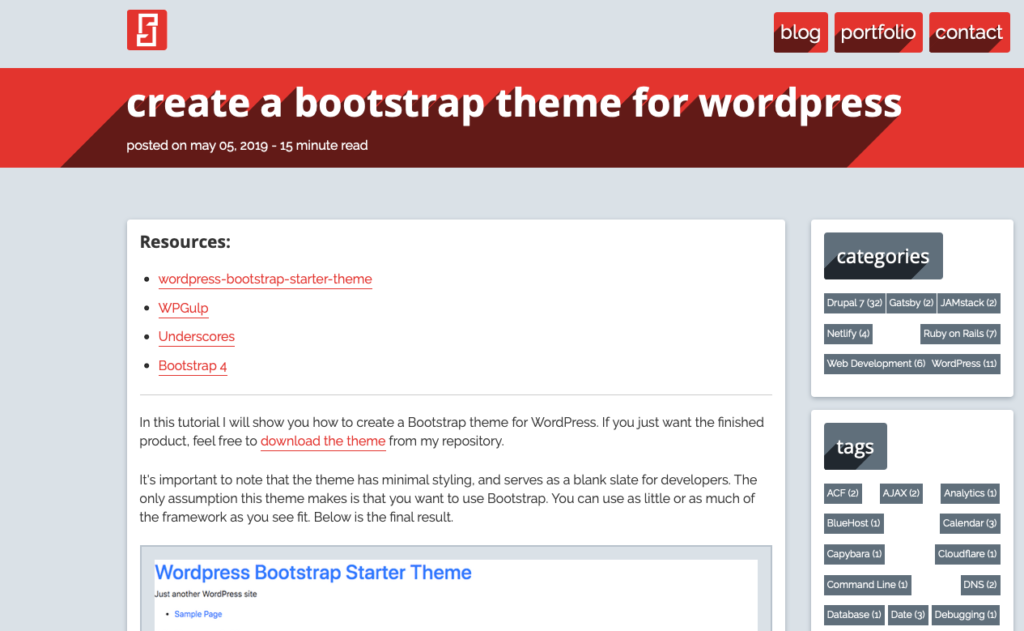Click the Debugging (1) tag

pos(965,615)
